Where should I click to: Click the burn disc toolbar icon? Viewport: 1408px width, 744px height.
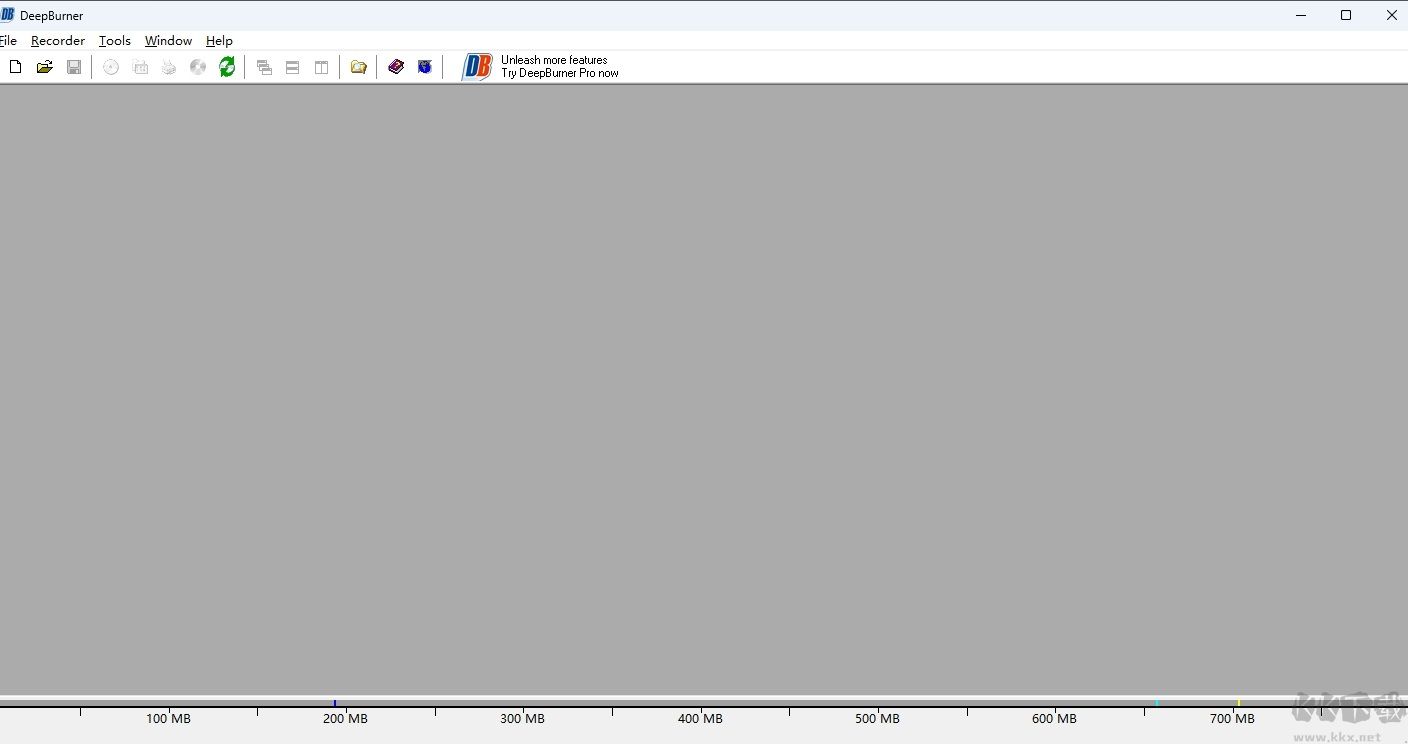click(111, 67)
